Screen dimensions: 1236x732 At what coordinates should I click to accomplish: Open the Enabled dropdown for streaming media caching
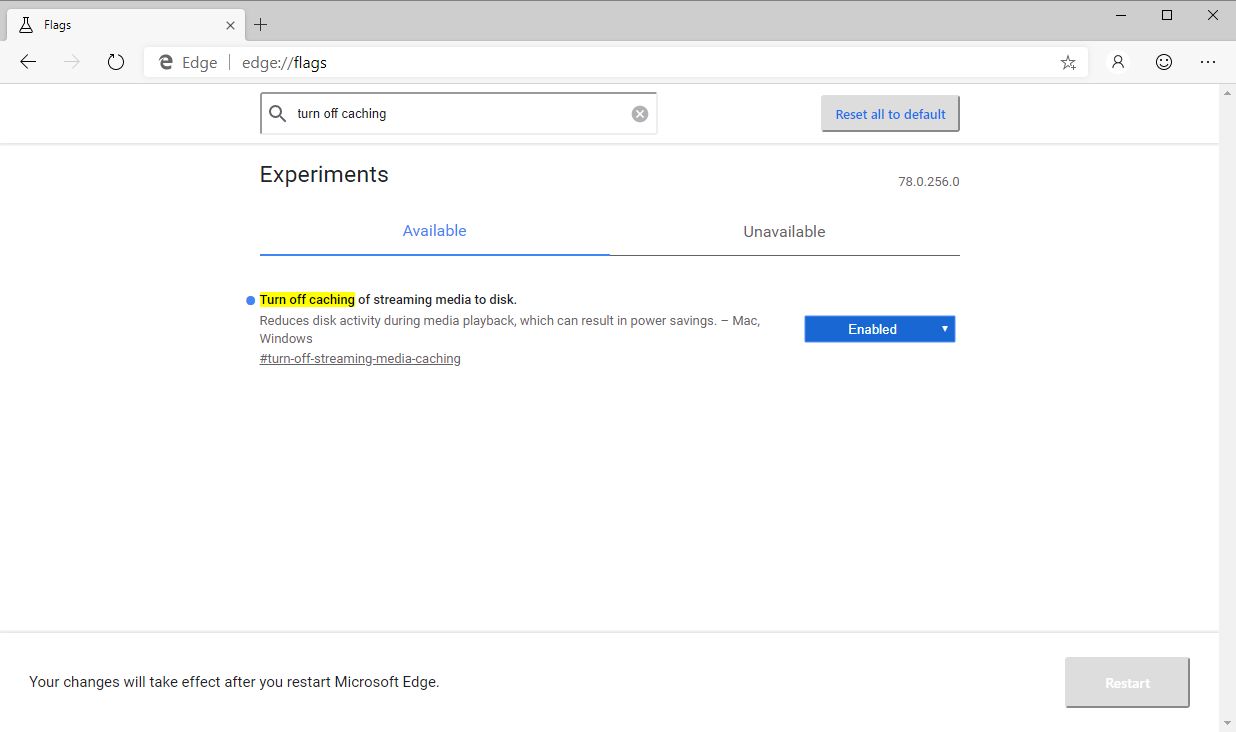pos(880,329)
